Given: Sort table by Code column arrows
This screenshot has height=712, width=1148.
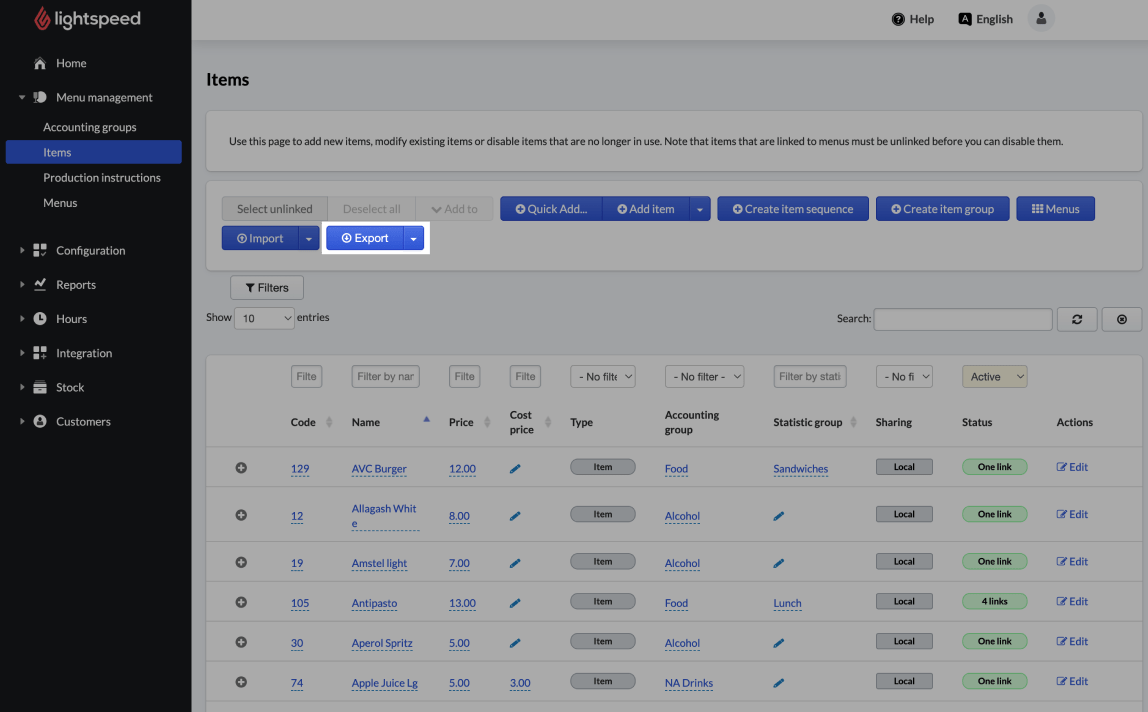Looking at the screenshot, I should [329, 422].
